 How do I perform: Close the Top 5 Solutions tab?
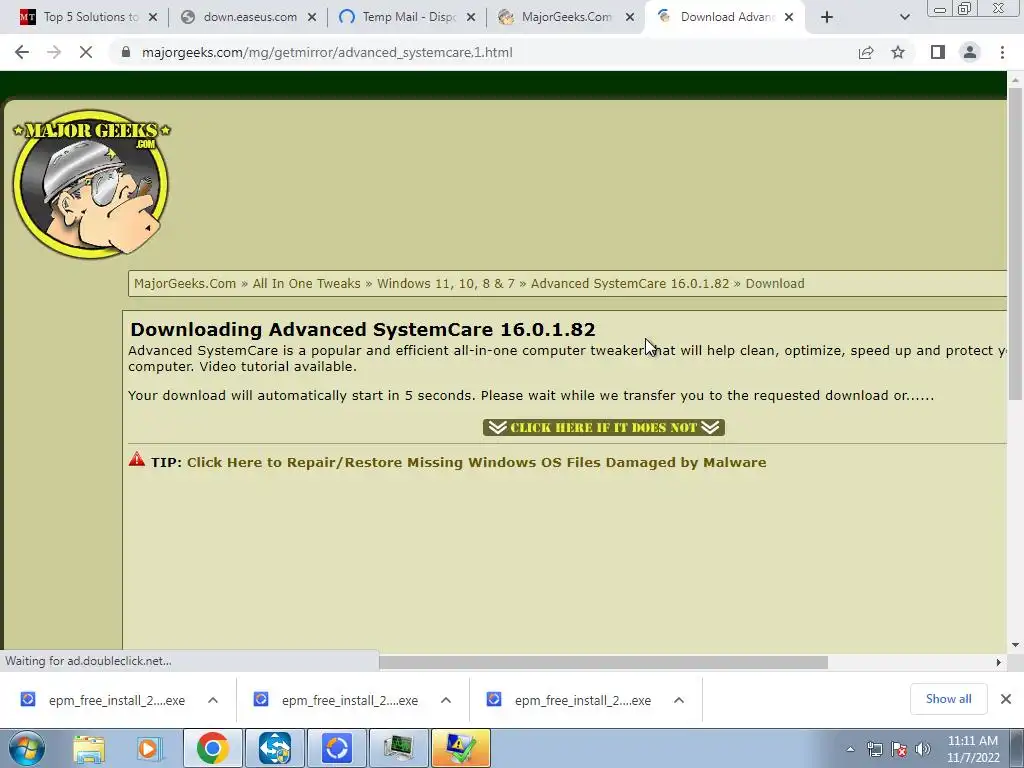(153, 17)
